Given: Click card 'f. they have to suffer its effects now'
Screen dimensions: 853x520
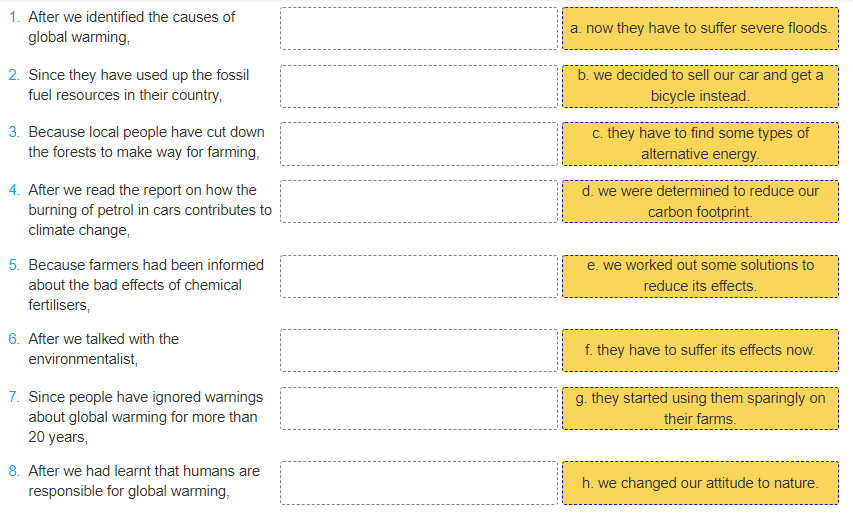Looking at the screenshot, I should [700, 350].
